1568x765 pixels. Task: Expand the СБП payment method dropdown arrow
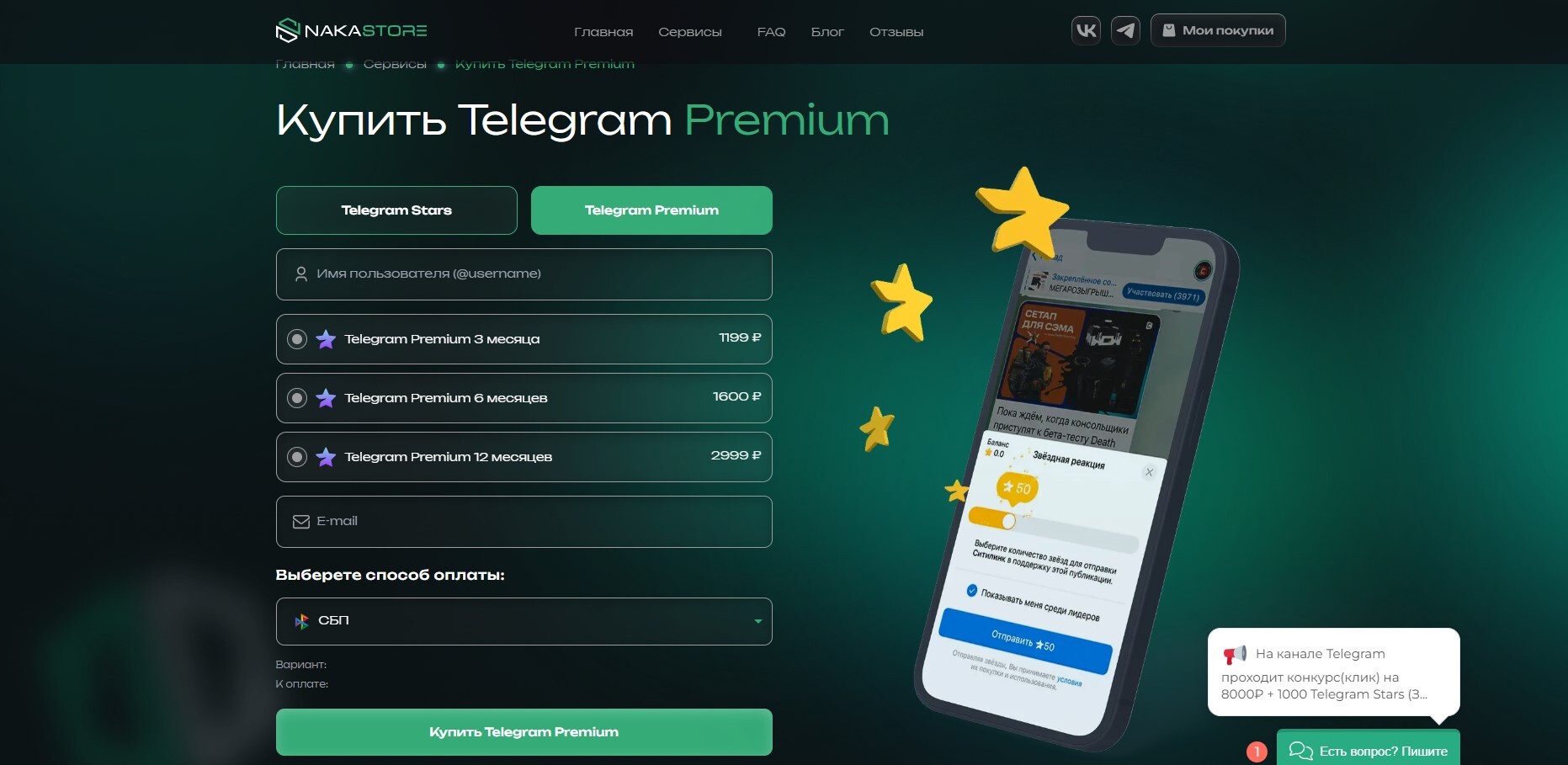[757, 621]
